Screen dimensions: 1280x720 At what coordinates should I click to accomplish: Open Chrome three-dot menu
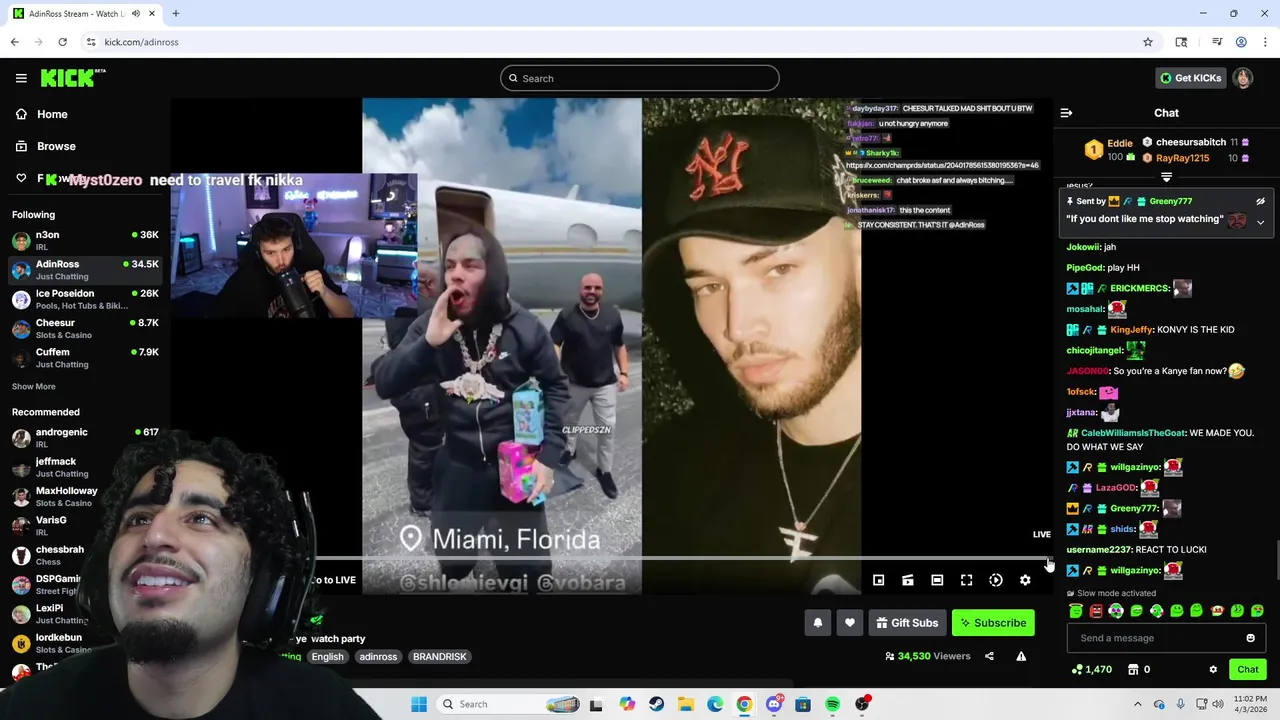[x=1265, y=42]
